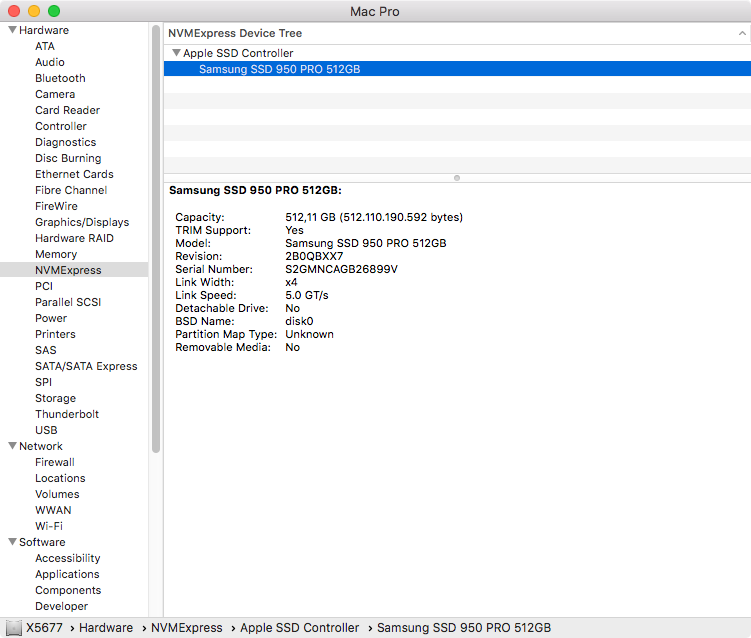Collapse the Software section triangle

tap(12, 541)
